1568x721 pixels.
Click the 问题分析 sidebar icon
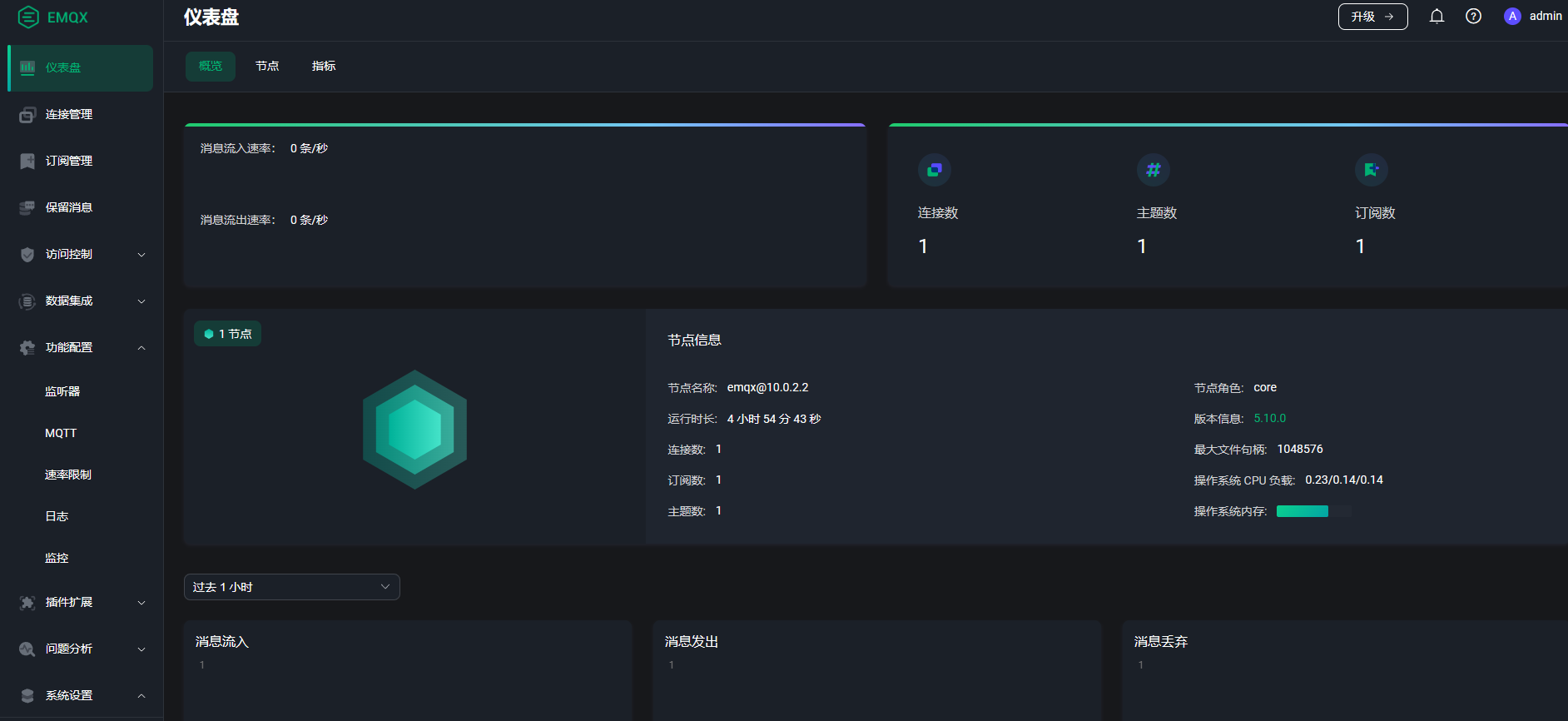[x=27, y=649]
